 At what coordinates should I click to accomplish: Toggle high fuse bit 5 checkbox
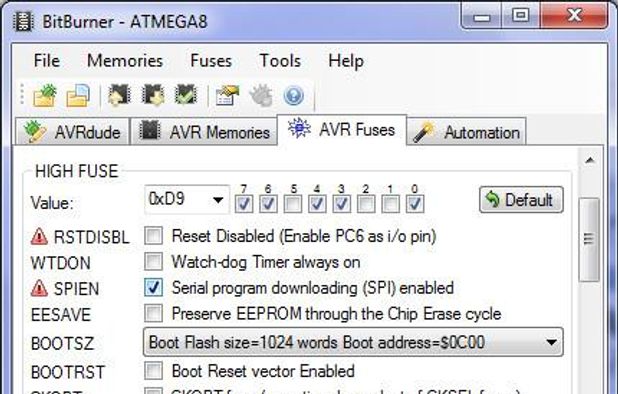click(293, 204)
